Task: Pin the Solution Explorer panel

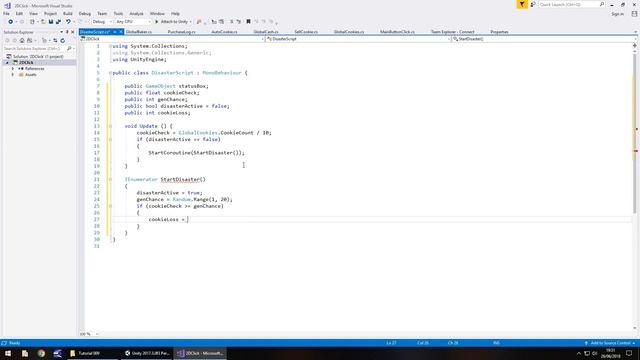Action: click(67, 32)
